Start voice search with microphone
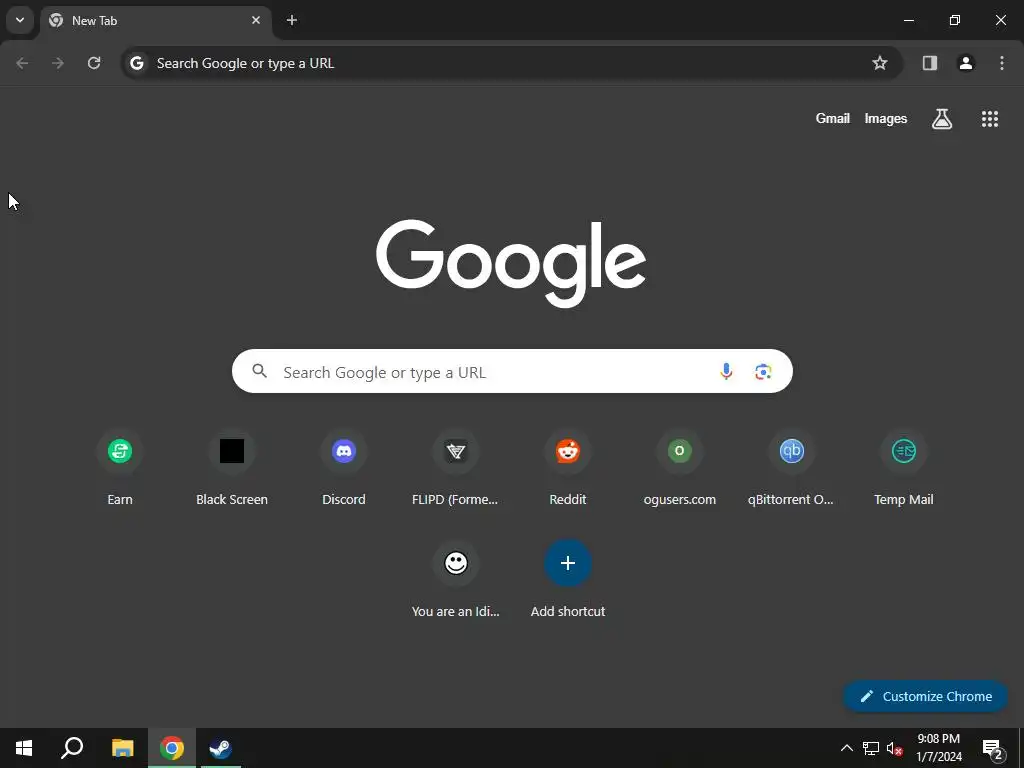The image size is (1024, 768). point(726,371)
